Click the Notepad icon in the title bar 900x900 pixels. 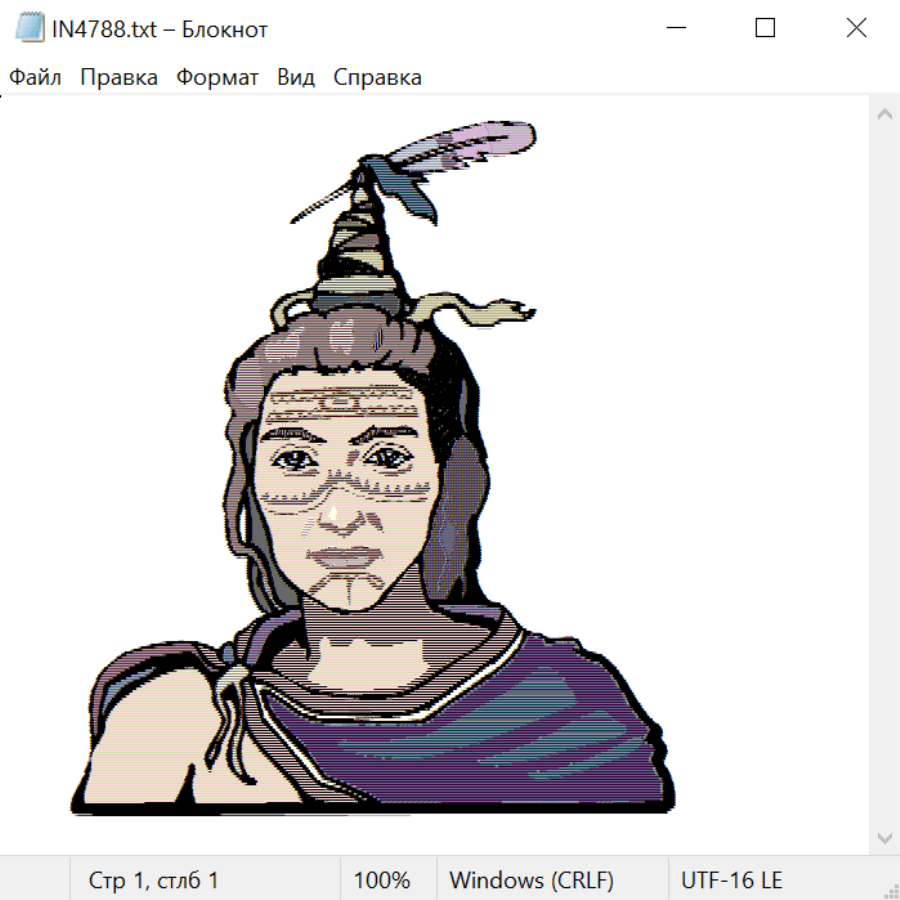coord(29,28)
